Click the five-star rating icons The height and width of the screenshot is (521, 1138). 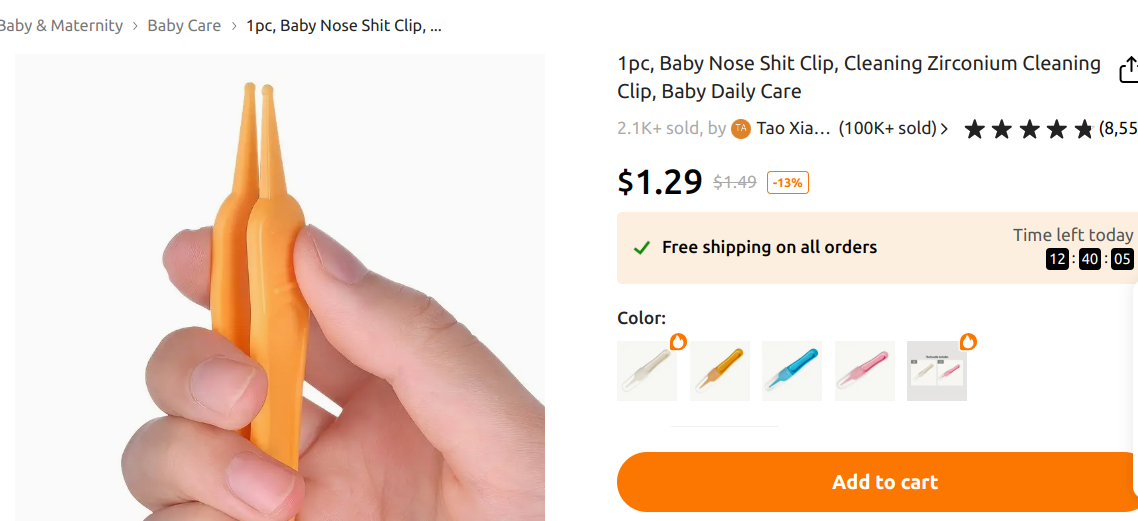tap(1029, 129)
